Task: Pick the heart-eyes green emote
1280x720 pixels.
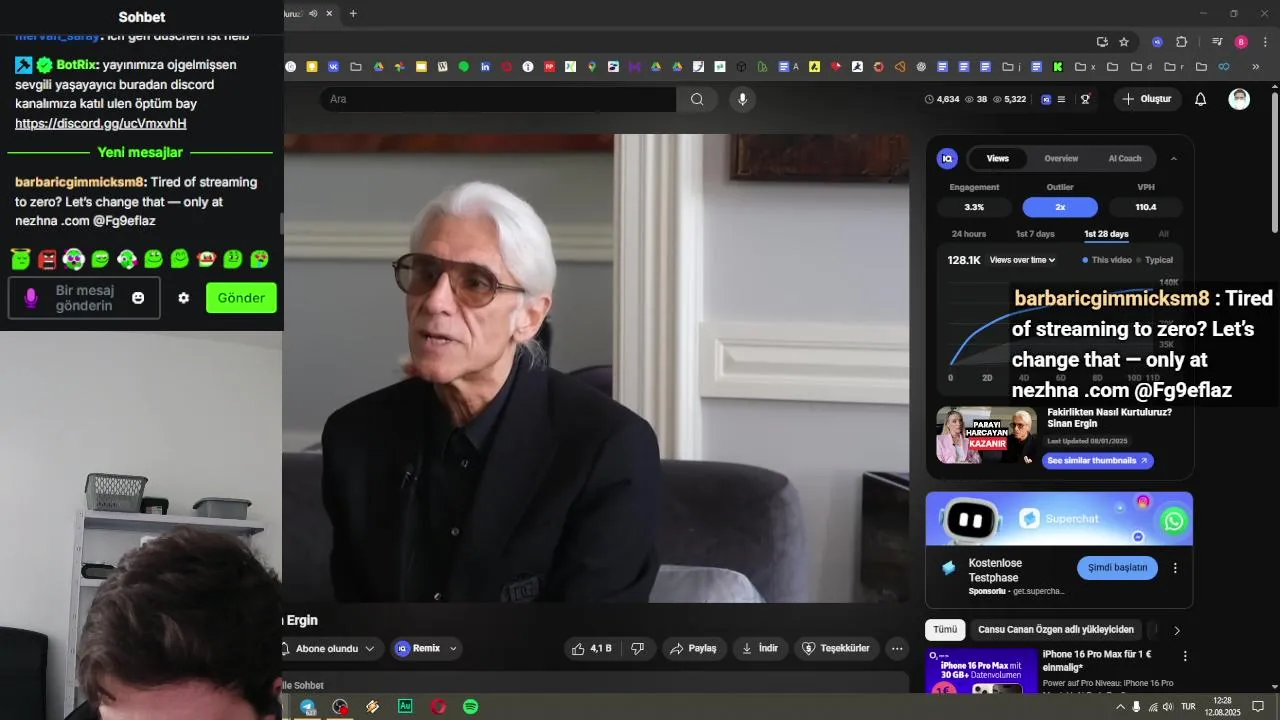Action: pyautogui.click(x=259, y=259)
